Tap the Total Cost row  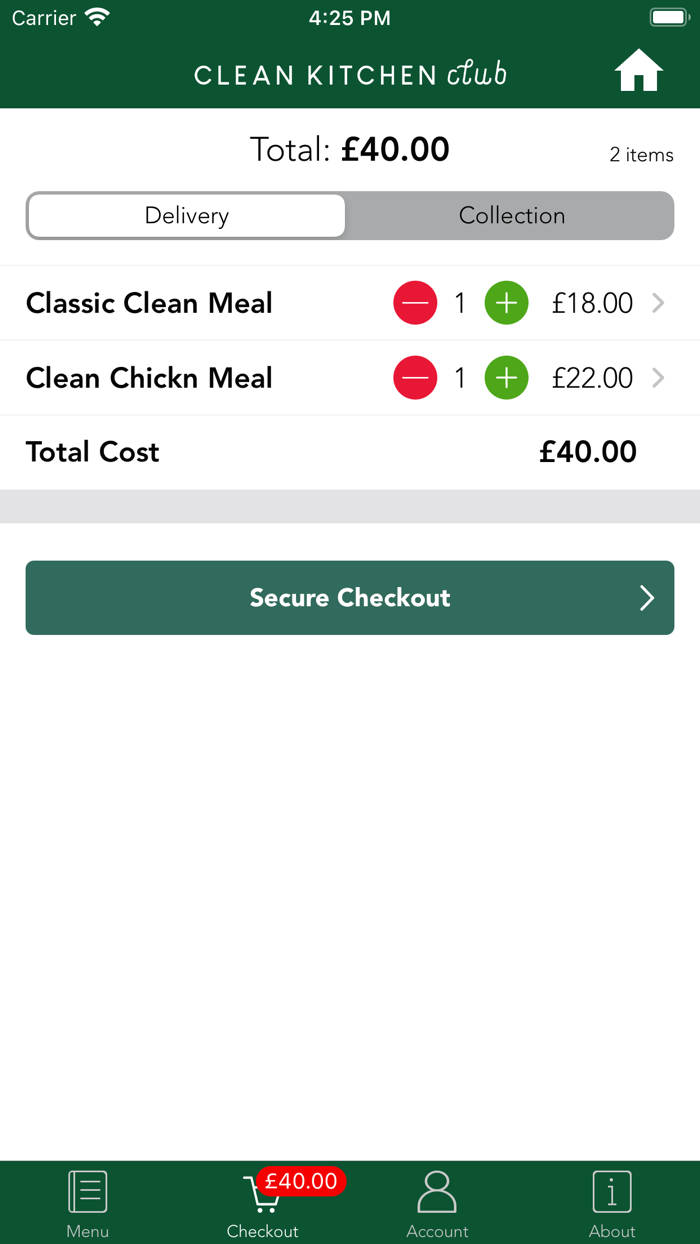pos(330,452)
